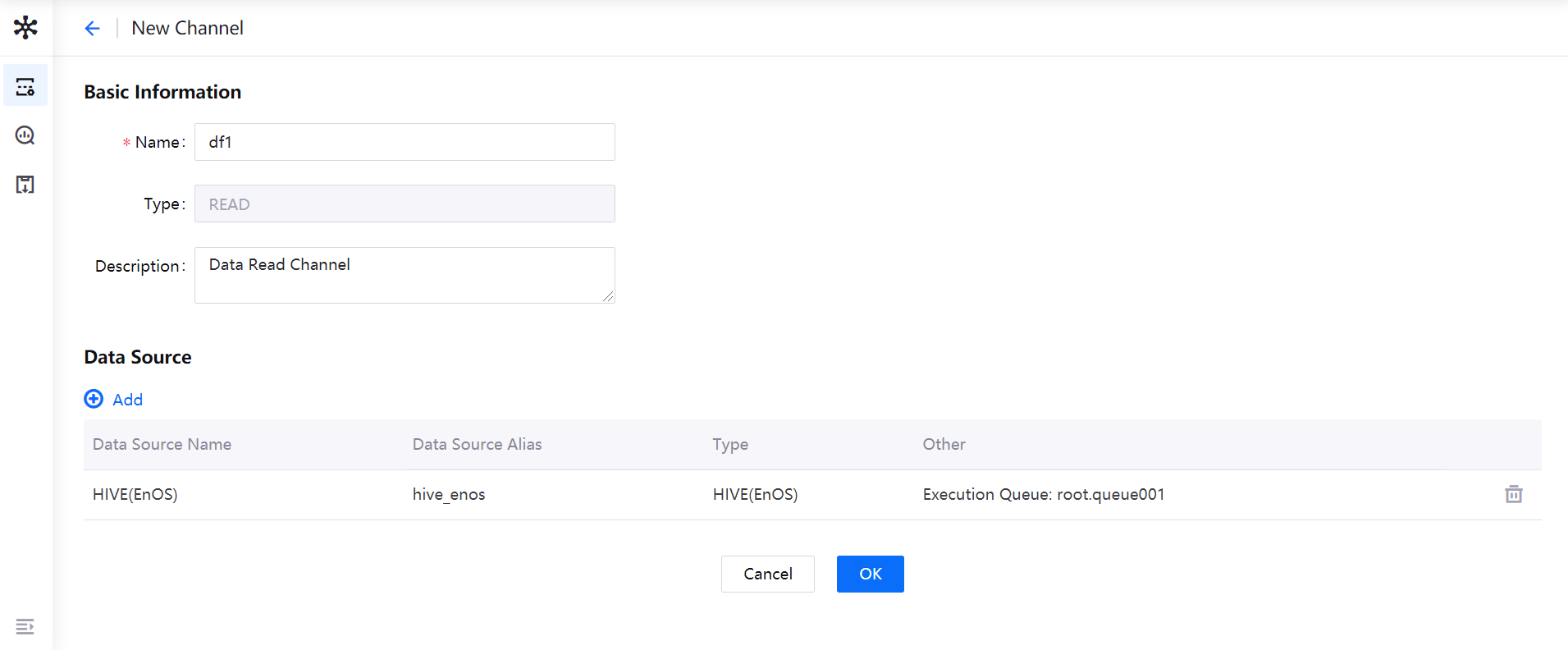Viewport: 1568px width, 650px height.
Task: Click the Basic Information section heading
Action: point(162,92)
